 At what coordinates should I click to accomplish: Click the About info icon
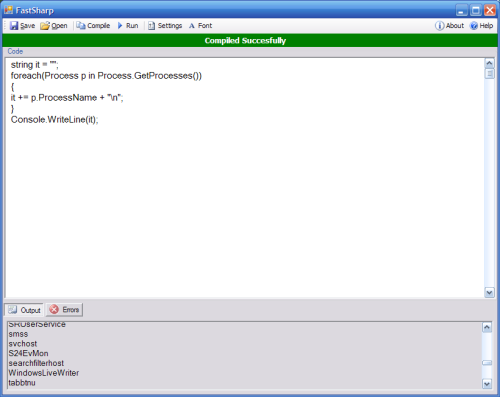[x=439, y=26]
